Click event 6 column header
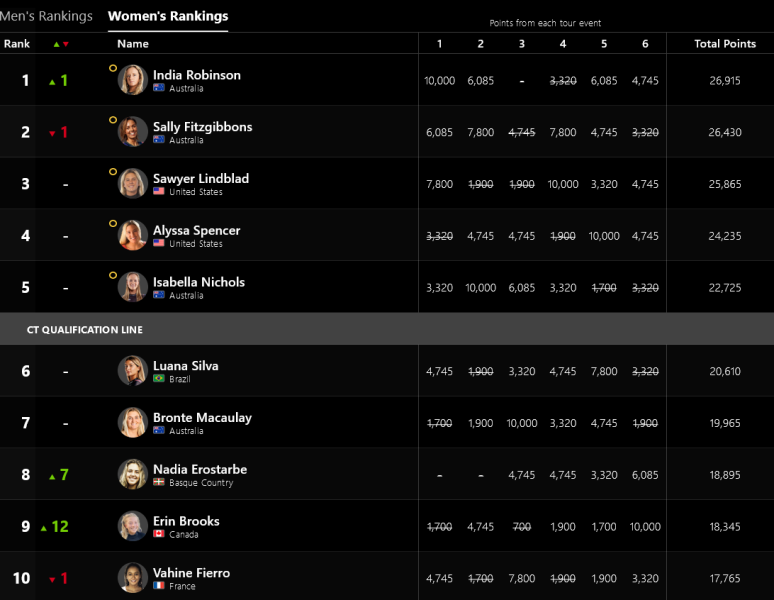Image resolution: width=774 pixels, height=600 pixels. (645, 44)
